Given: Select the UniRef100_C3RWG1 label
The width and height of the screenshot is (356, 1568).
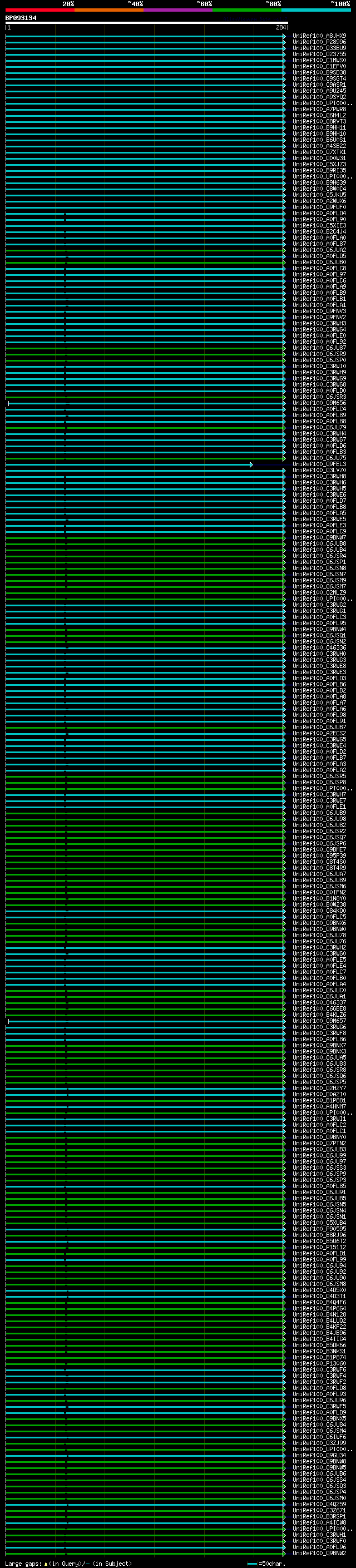Looking at the screenshot, I should [319, 611].
